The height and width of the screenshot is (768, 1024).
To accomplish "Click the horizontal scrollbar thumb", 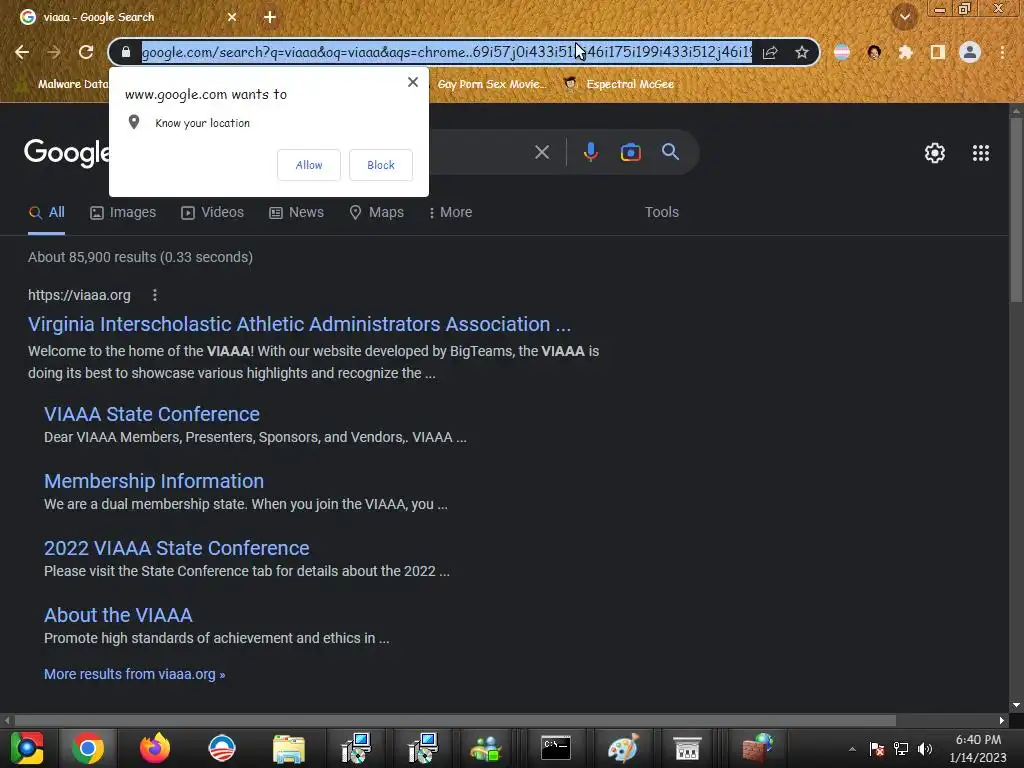I will click(455, 720).
